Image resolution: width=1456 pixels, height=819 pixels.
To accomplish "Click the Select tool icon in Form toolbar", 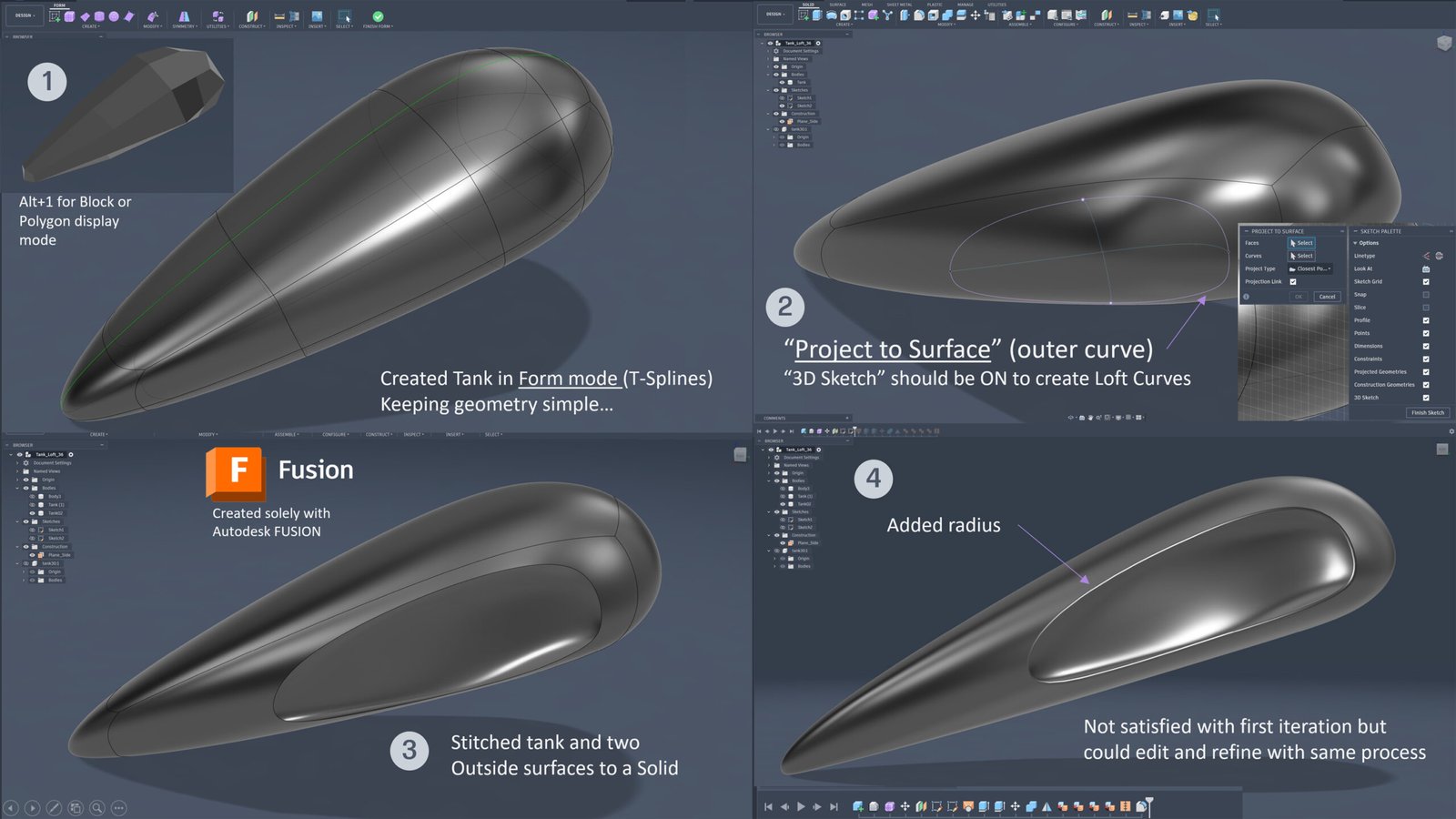I will tap(345, 16).
